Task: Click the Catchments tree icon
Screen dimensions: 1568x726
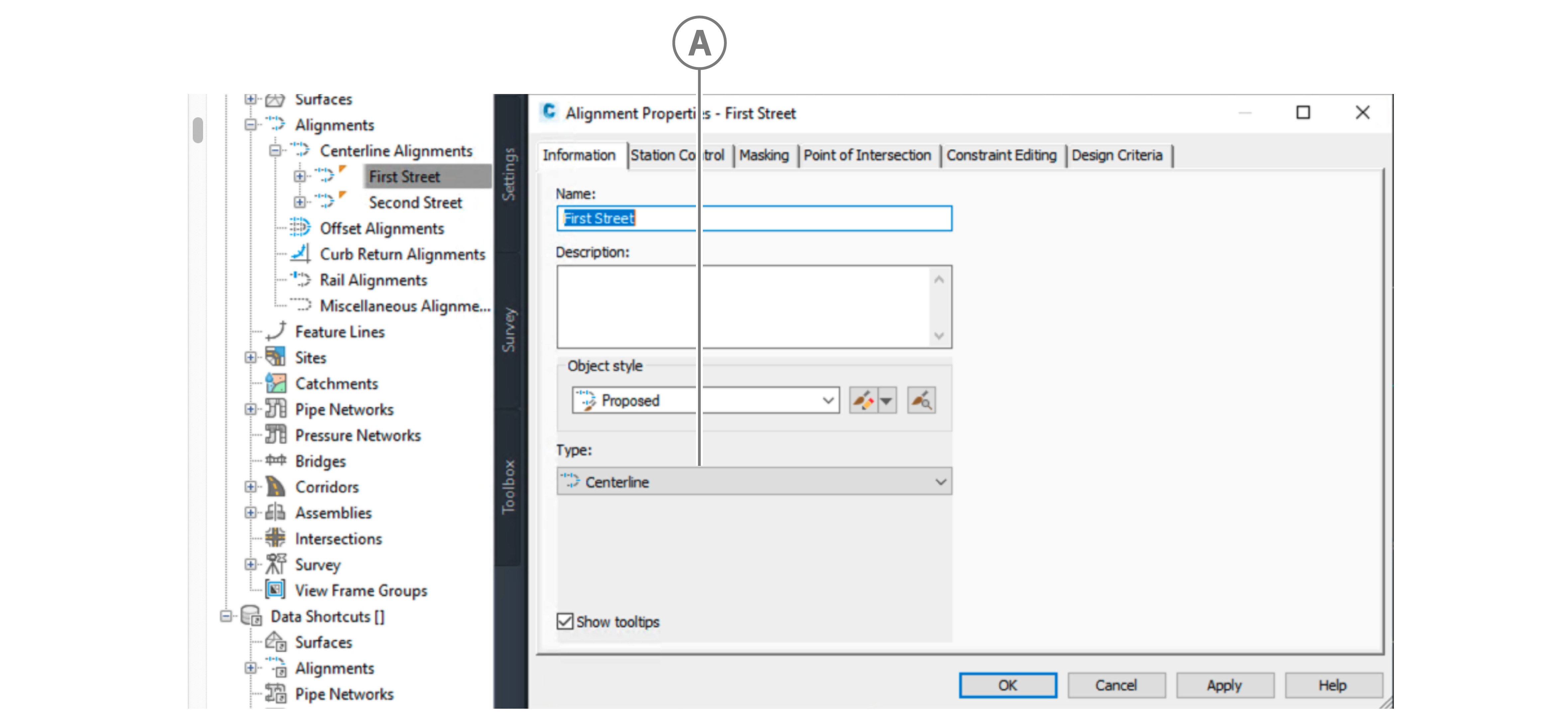Action: [275, 383]
